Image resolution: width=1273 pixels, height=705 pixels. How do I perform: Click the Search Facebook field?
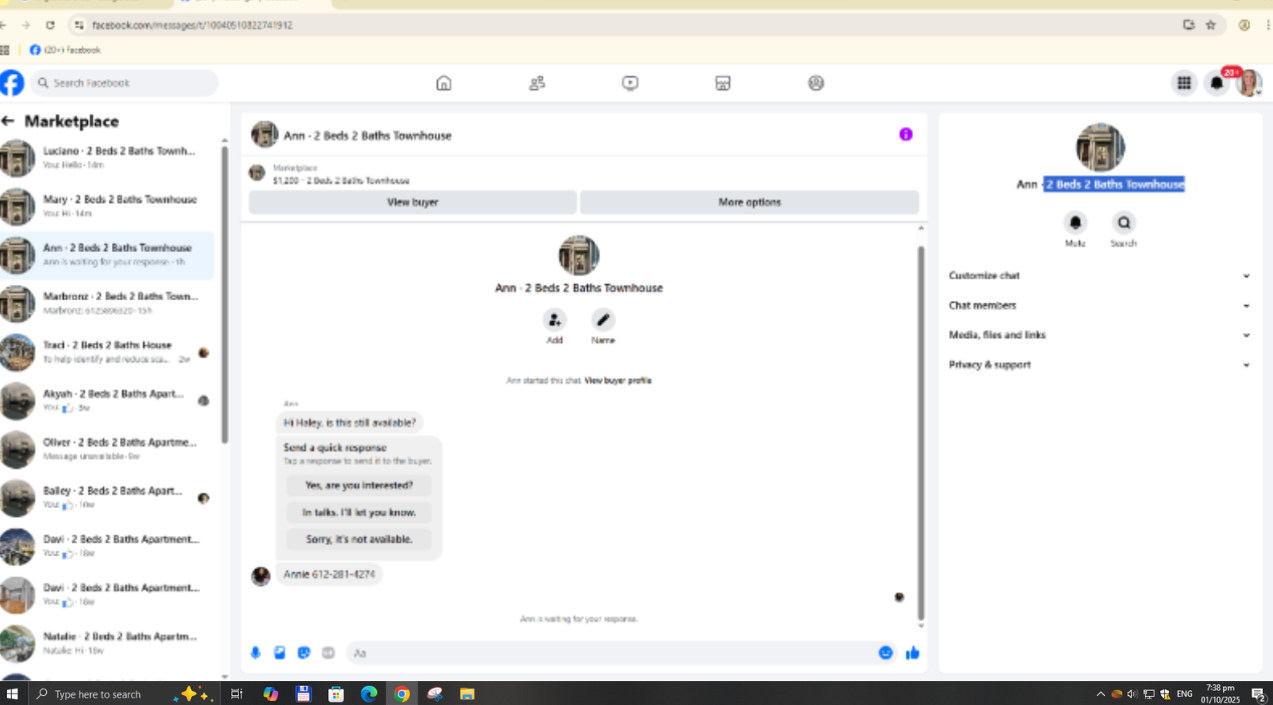tap(125, 83)
